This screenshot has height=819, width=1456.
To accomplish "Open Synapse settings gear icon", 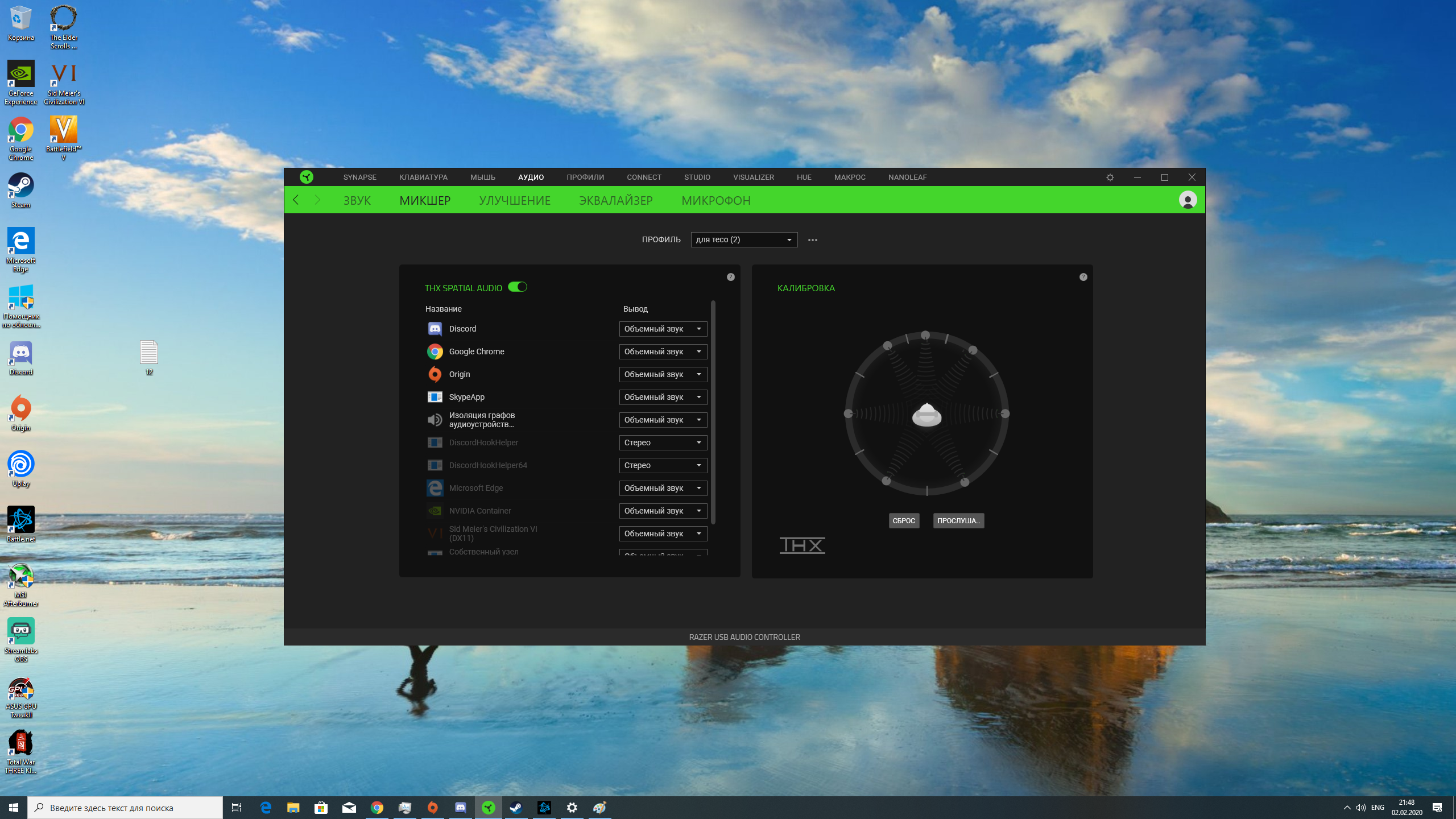I will point(1110,177).
